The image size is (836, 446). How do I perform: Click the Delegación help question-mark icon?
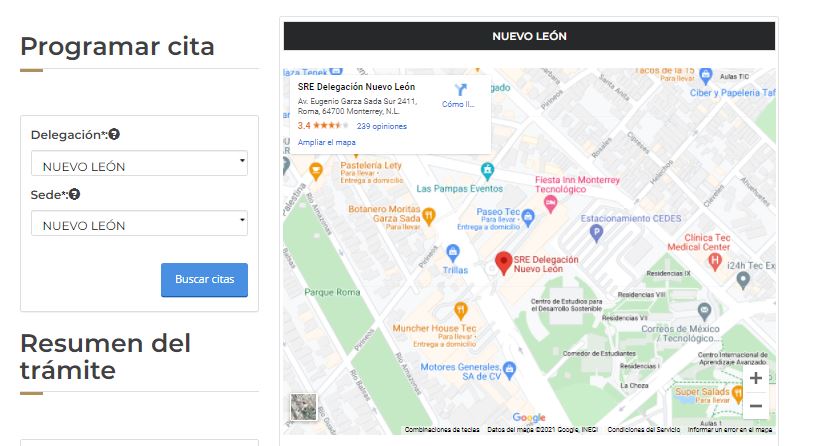tap(114, 134)
